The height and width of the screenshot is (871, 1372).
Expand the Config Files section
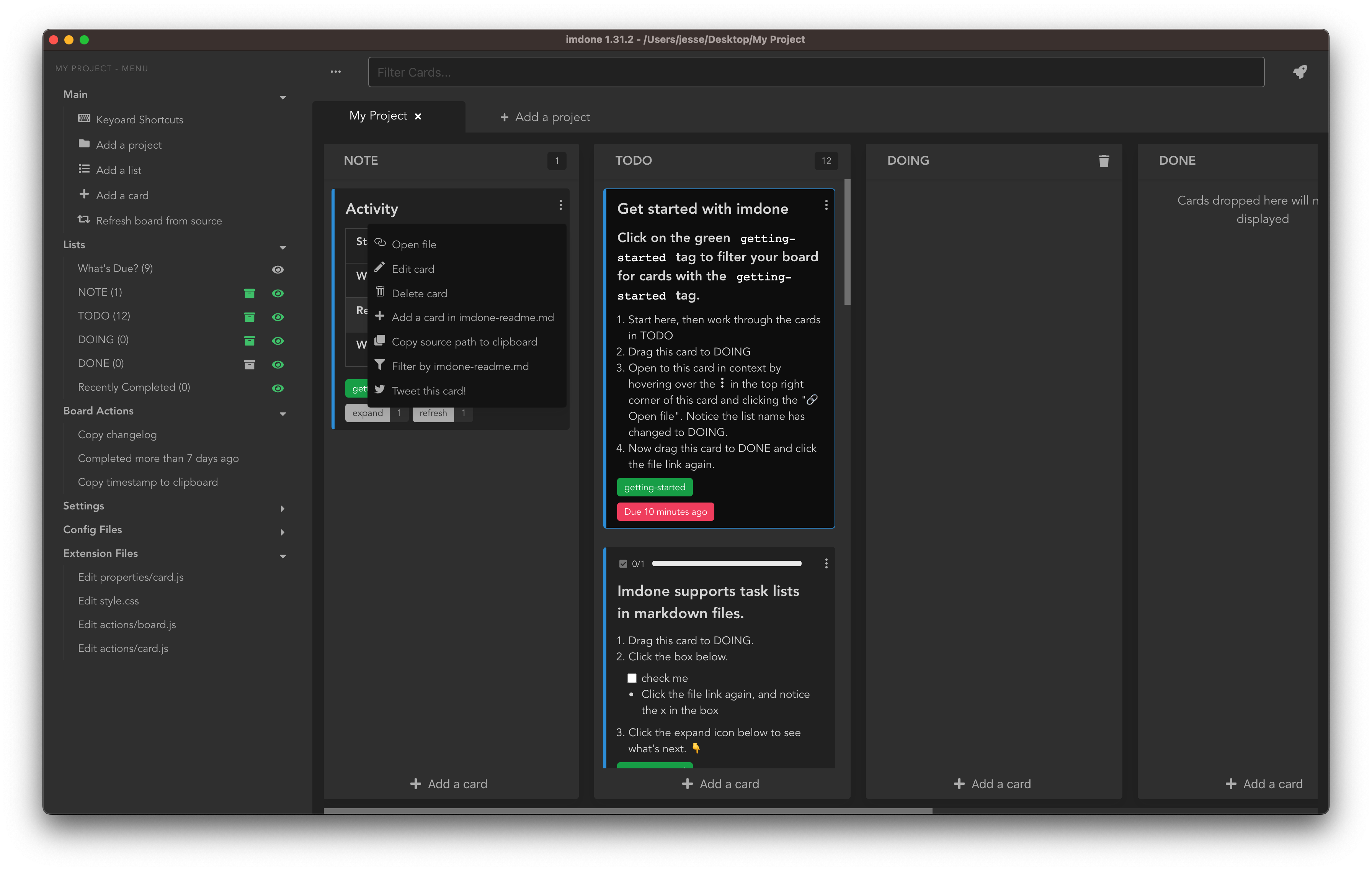282,532
